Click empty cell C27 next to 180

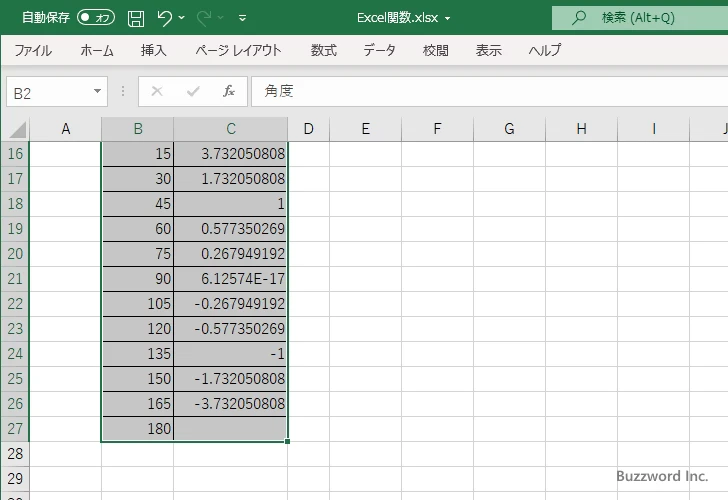[x=231, y=429]
